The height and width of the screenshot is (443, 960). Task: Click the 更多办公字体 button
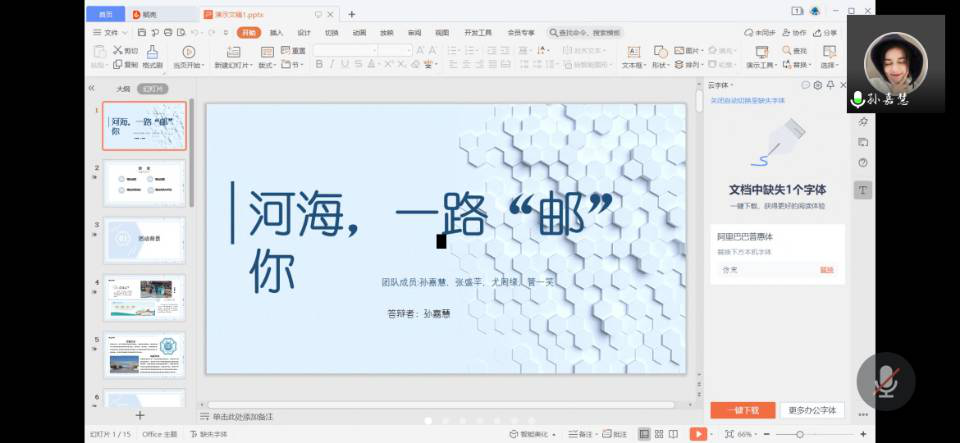click(x=811, y=410)
